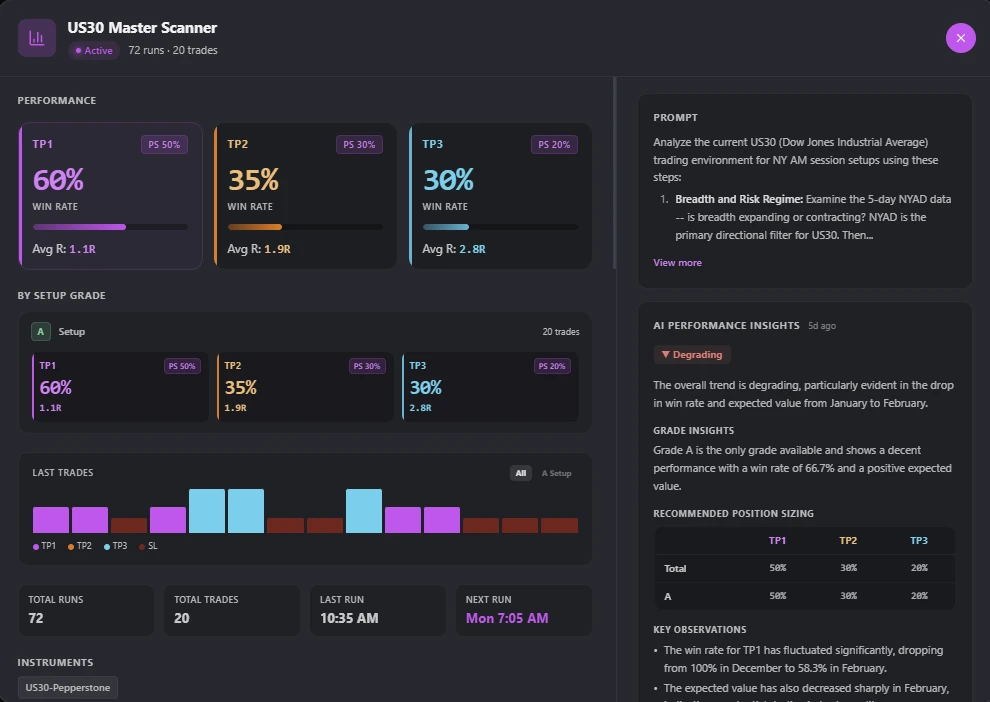Toggle the "Active" status indicator

[x=93, y=49]
